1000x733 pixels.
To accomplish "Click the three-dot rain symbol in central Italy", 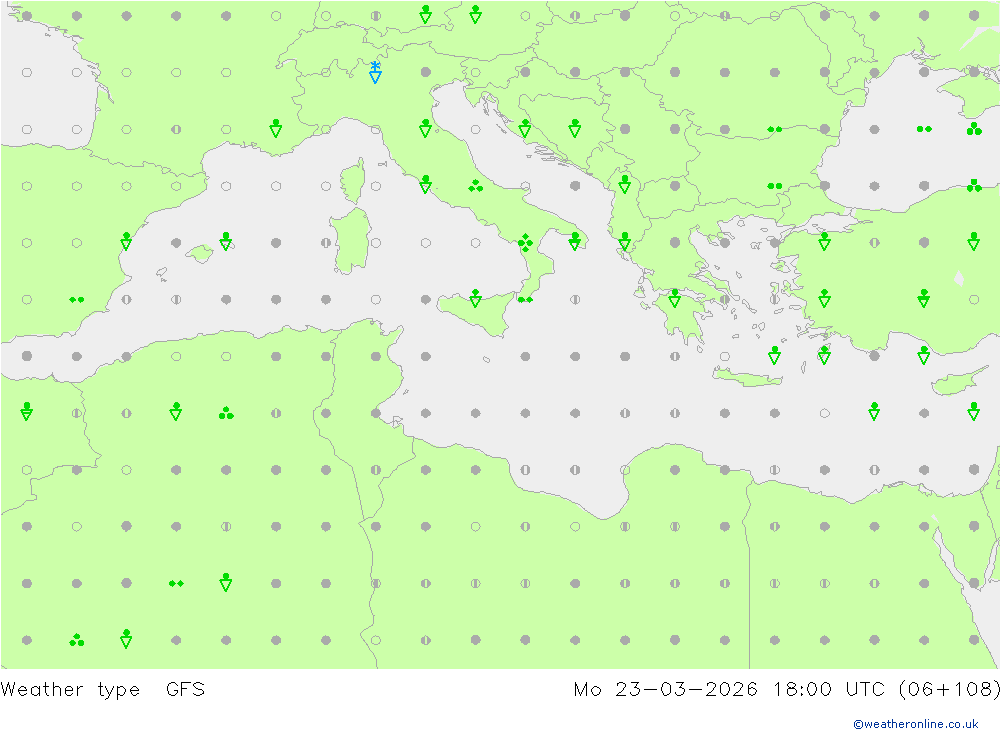I will (475, 186).
